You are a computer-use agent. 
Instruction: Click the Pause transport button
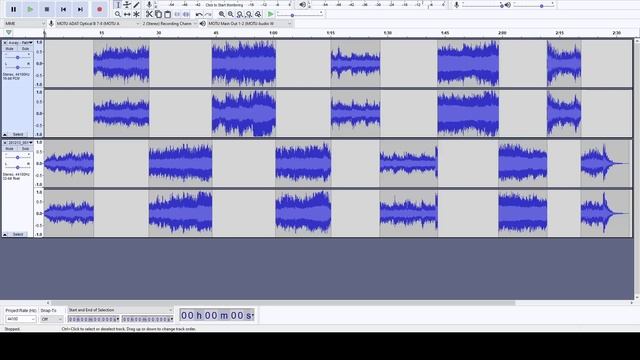[13, 9]
